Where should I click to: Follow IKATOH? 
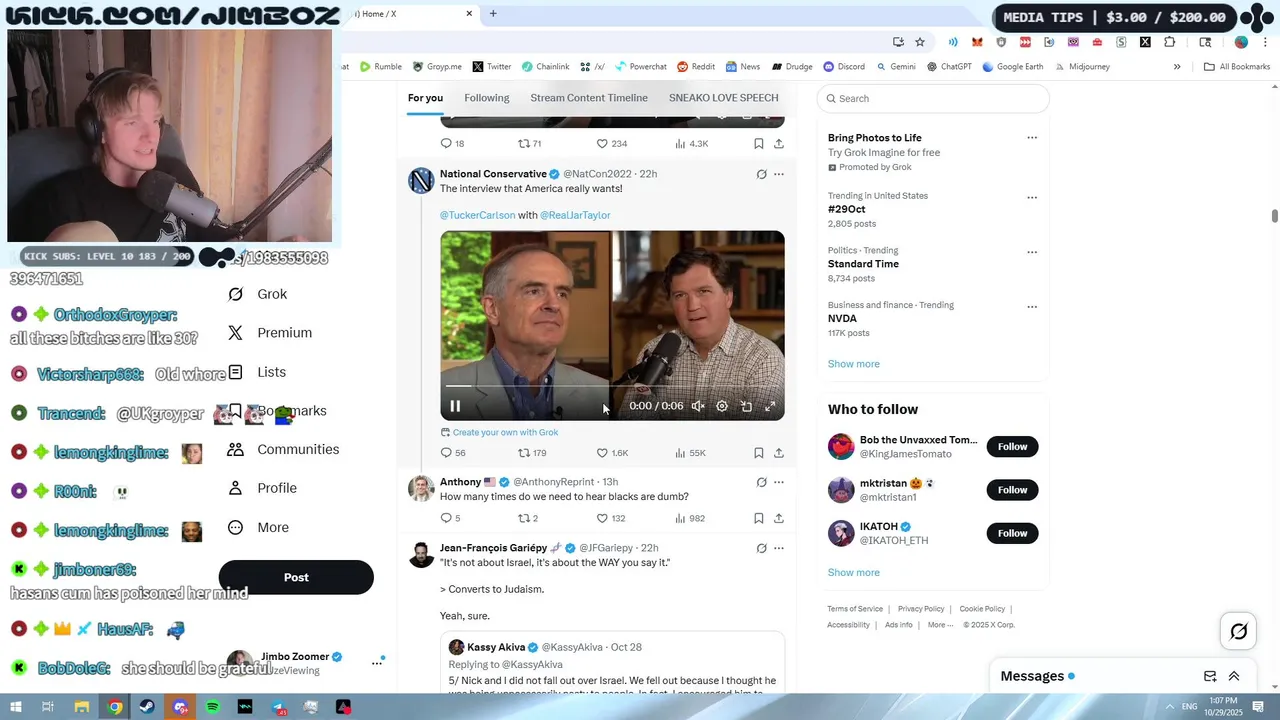point(1012,533)
